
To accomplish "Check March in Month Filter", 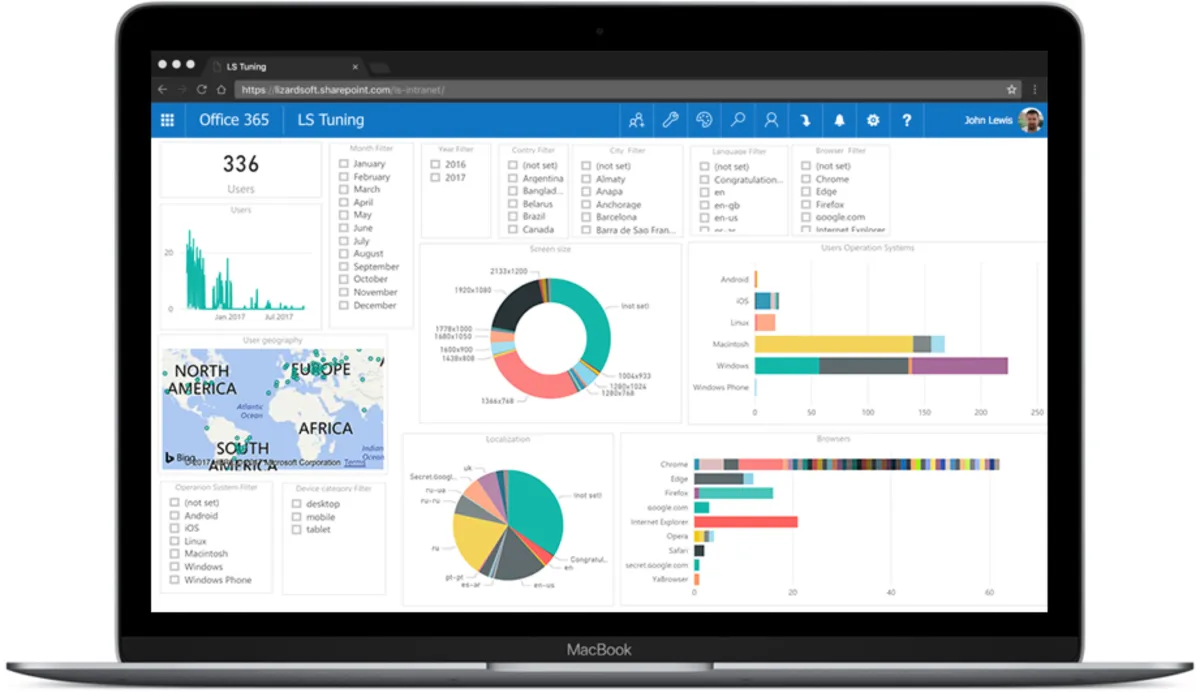I will (344, 189).
